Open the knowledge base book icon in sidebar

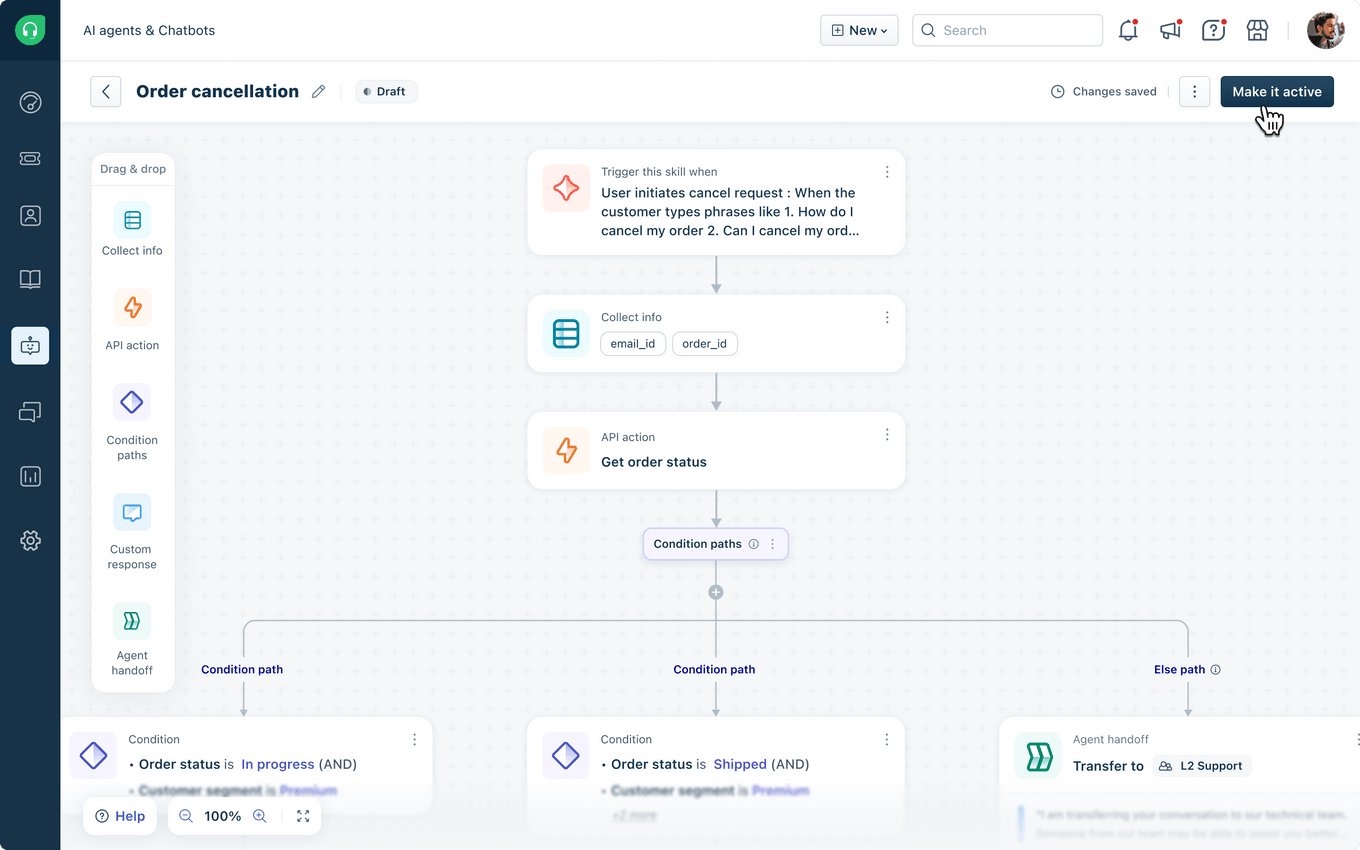click(x=30, y=279)
